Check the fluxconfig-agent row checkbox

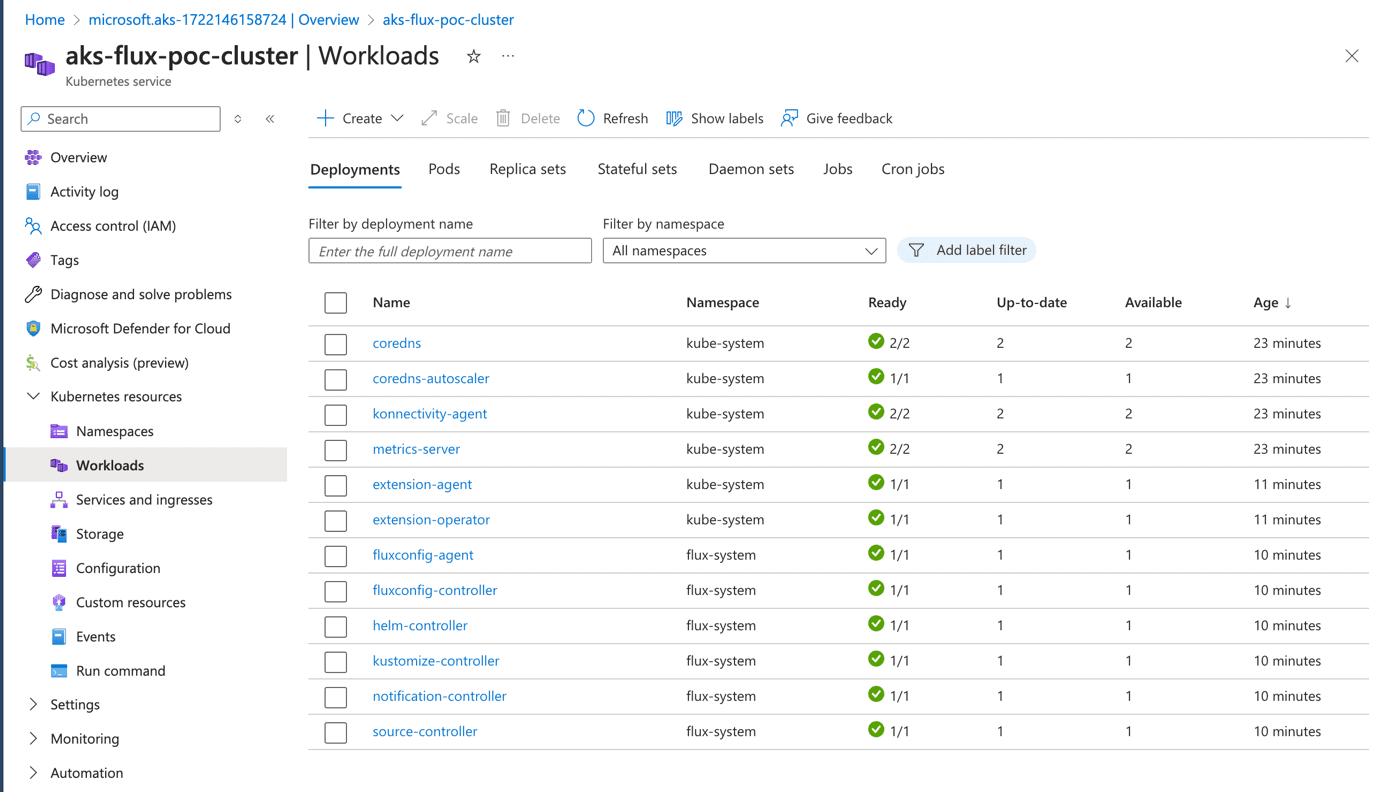(336, 556)
